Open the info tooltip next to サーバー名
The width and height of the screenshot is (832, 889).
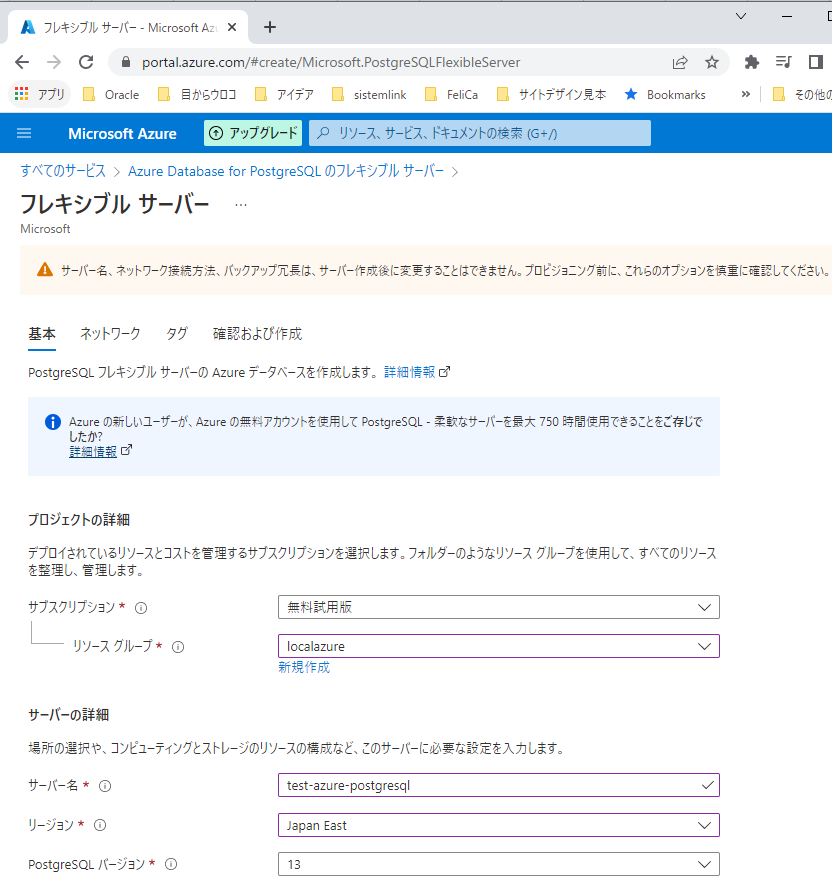point(110,785)
